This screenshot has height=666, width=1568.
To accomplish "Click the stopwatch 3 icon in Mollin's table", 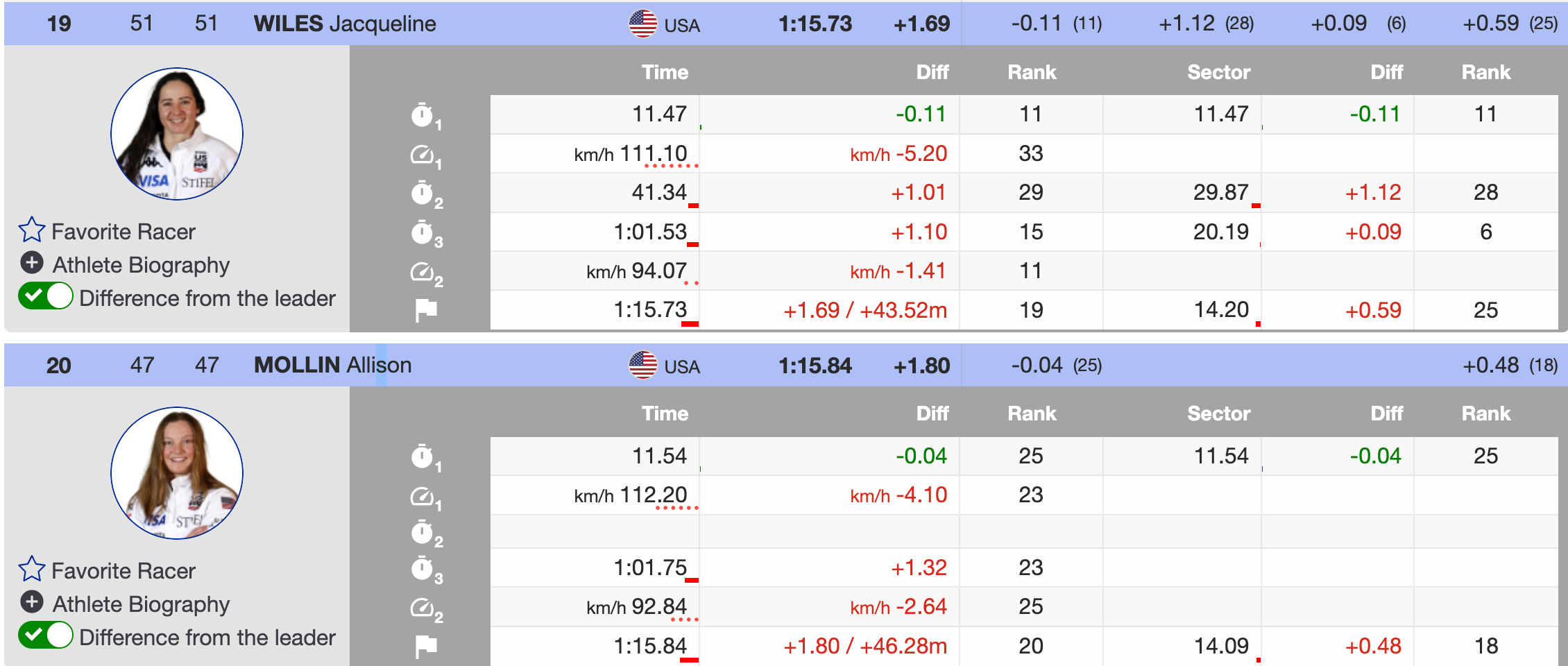I will (423, 569).
